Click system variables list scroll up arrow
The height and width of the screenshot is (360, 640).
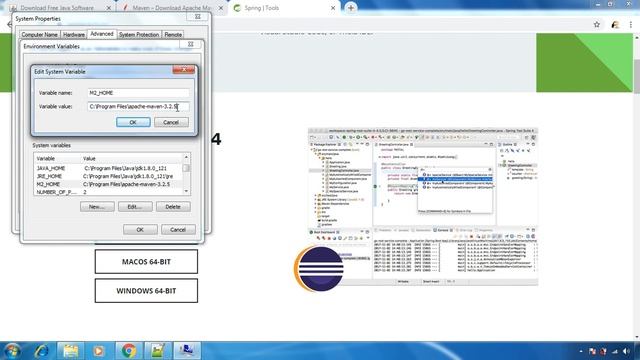pyautogui.click(x=187, y=157)
